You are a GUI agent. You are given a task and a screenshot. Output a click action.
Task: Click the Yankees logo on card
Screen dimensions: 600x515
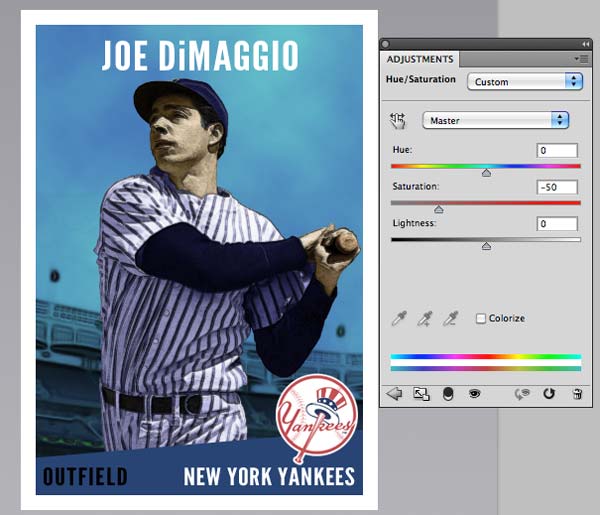point(316,417)
